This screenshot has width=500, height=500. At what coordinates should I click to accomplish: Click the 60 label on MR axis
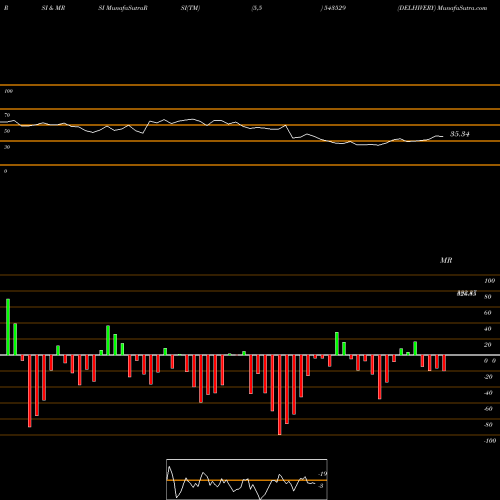[x=488, y=313]
